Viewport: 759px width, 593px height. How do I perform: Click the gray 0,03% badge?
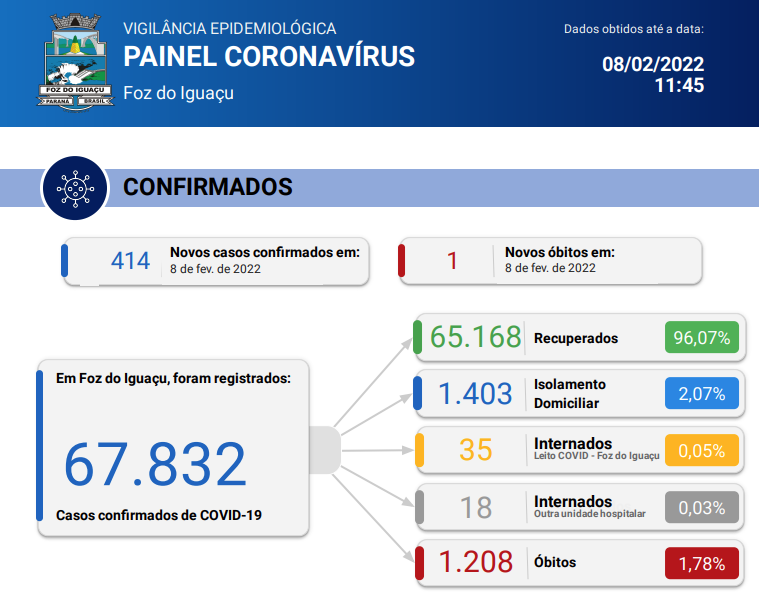(x=701, y=507)
